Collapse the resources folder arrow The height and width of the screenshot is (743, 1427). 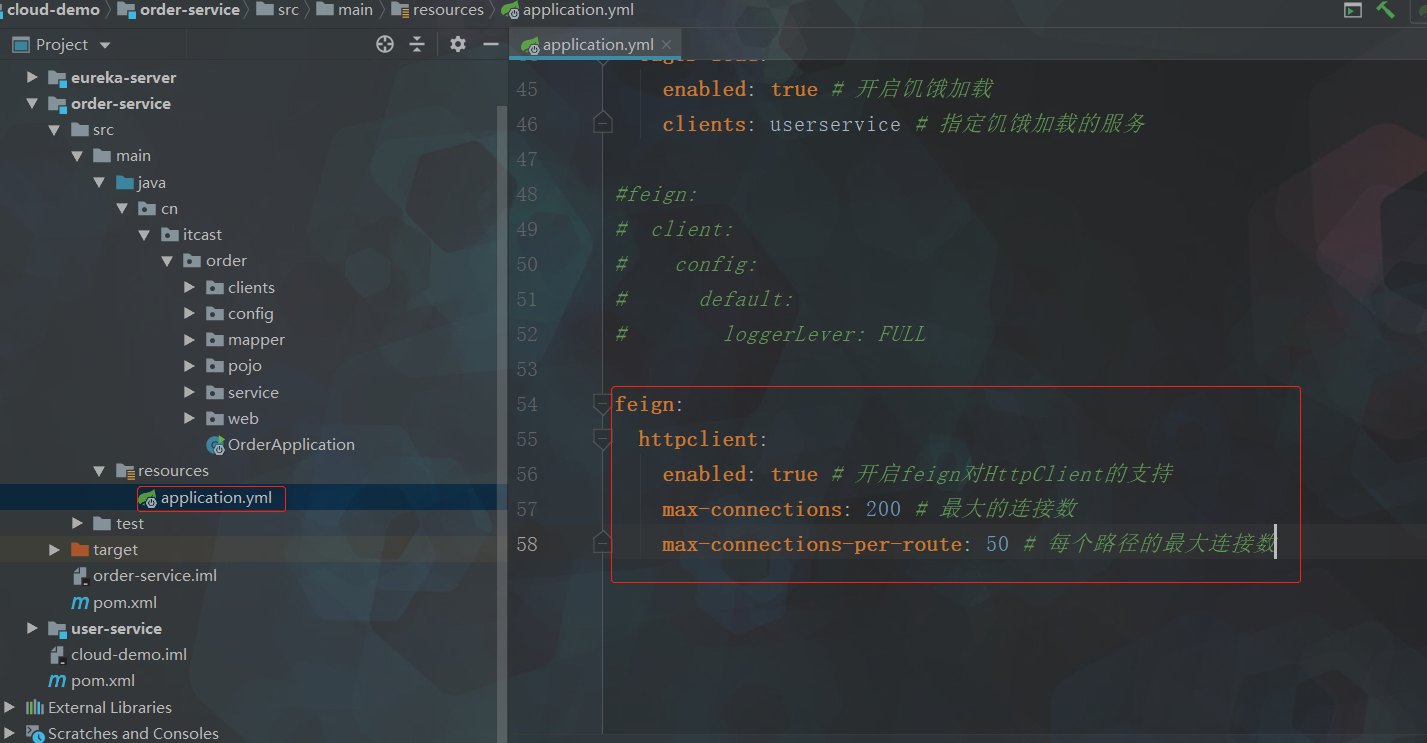coord(99,471)
